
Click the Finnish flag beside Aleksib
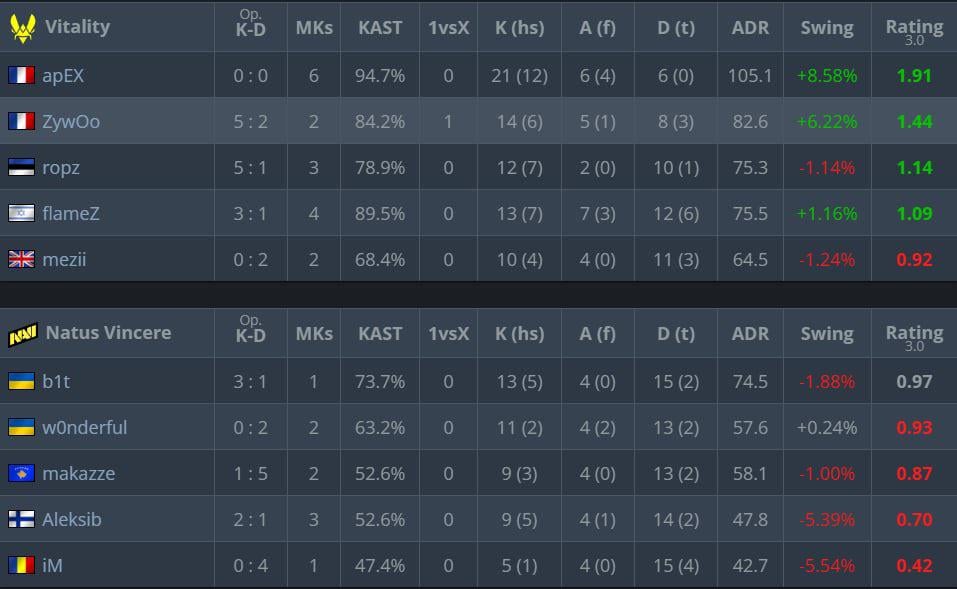tap(21, 520)
